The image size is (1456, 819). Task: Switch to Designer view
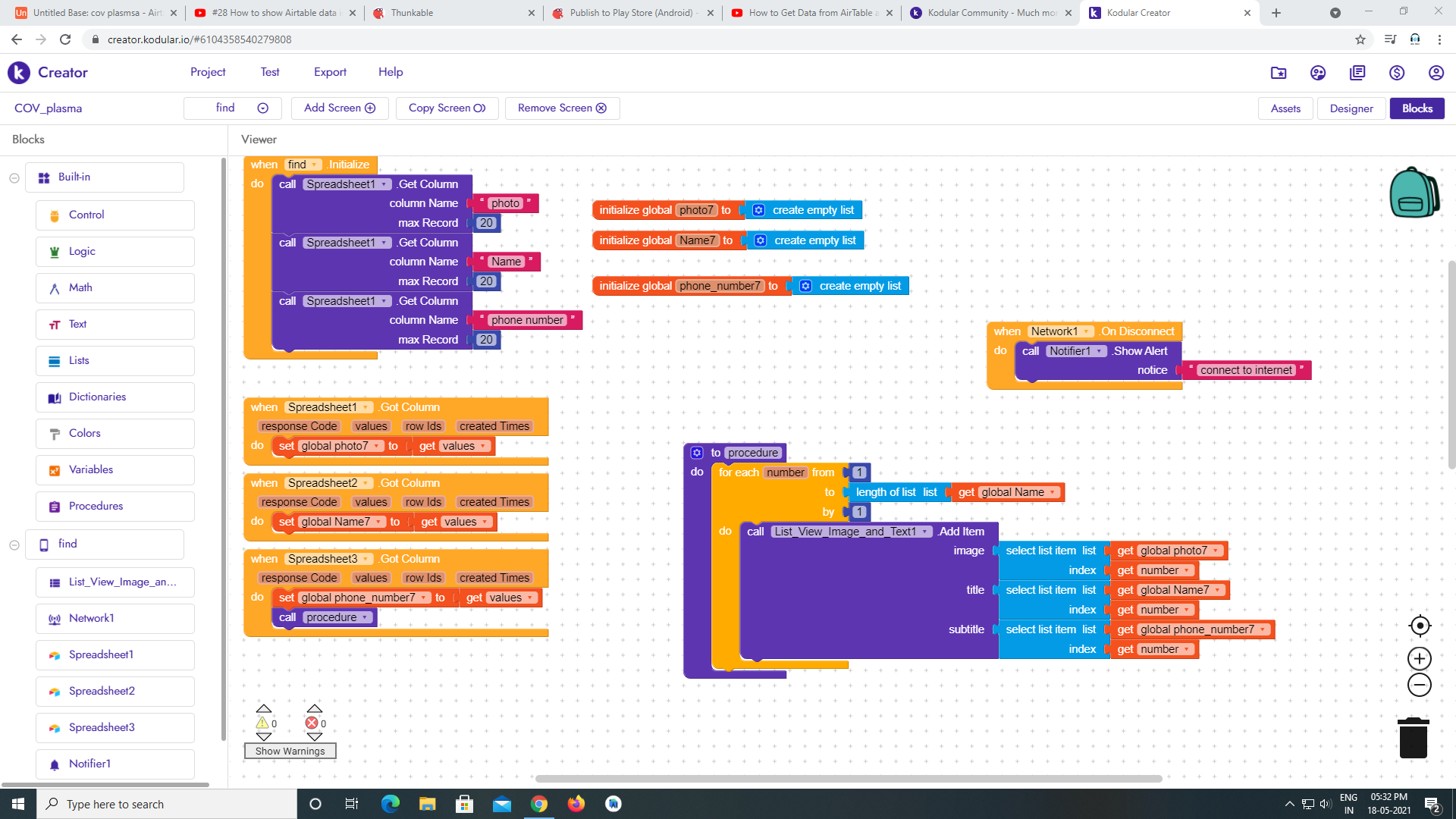coord(1351,108)
